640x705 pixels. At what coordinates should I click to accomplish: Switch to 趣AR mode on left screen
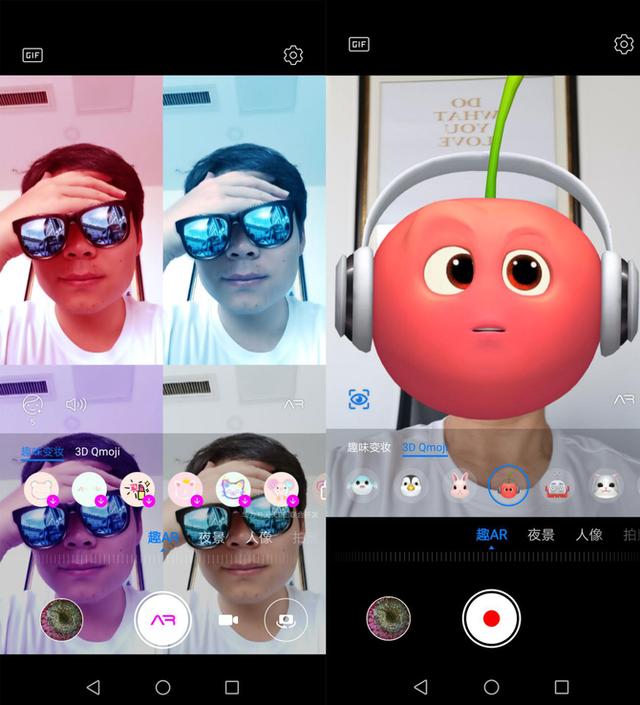click(163, 537)
